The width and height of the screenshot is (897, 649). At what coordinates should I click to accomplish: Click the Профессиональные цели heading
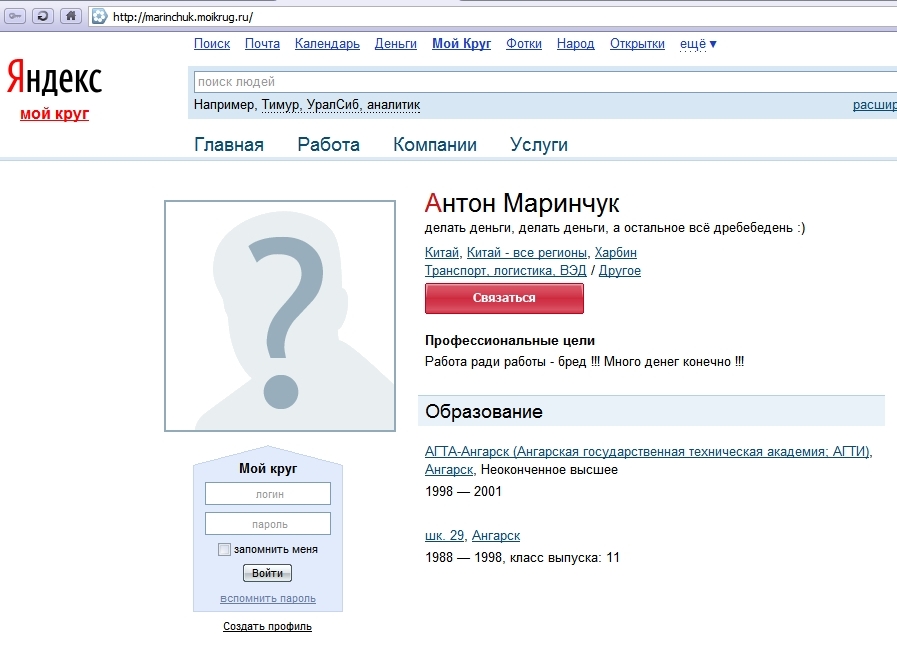coord(510,341)
